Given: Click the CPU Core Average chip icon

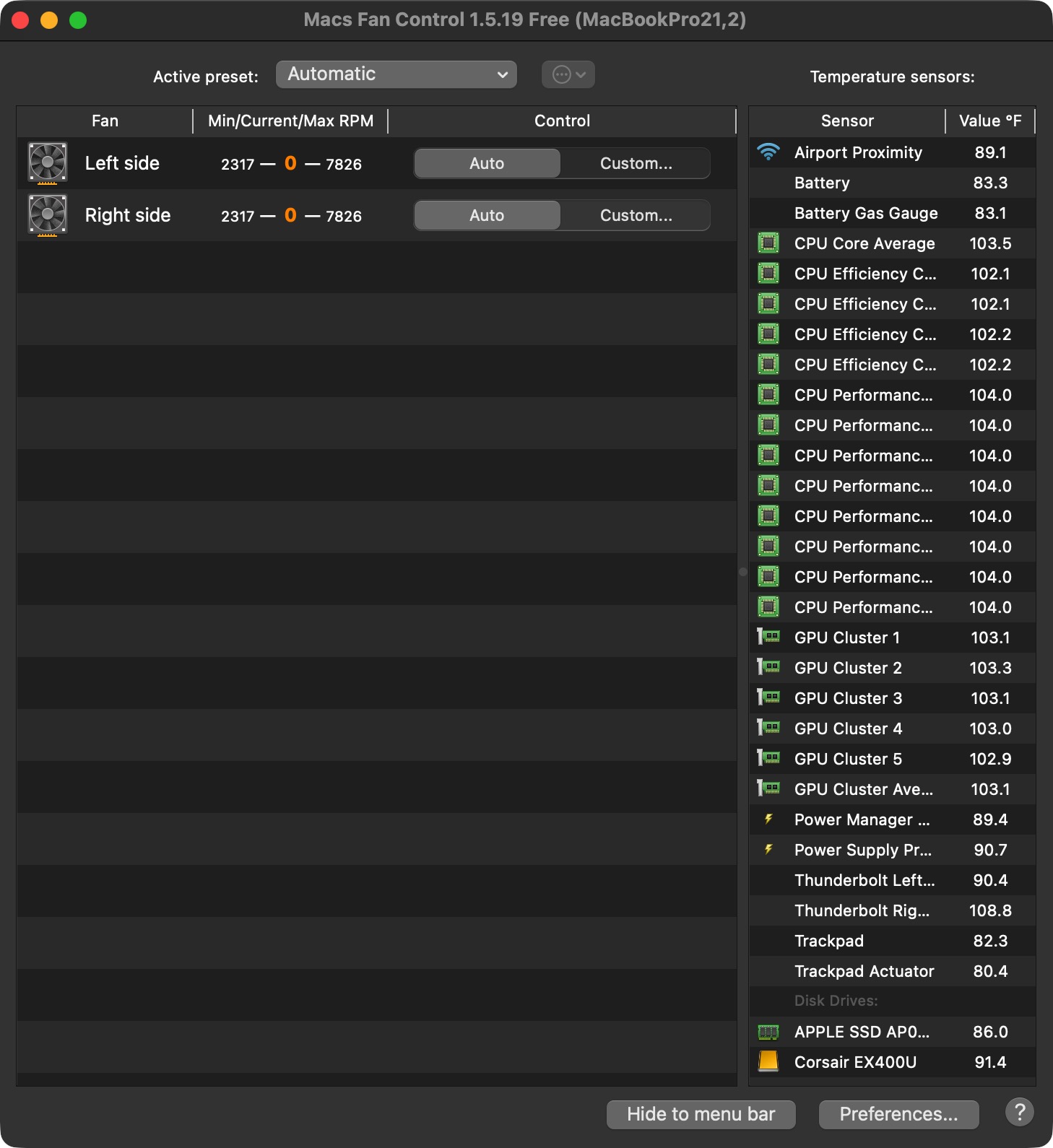Looking at the screenshot, I should click(768, 243).
